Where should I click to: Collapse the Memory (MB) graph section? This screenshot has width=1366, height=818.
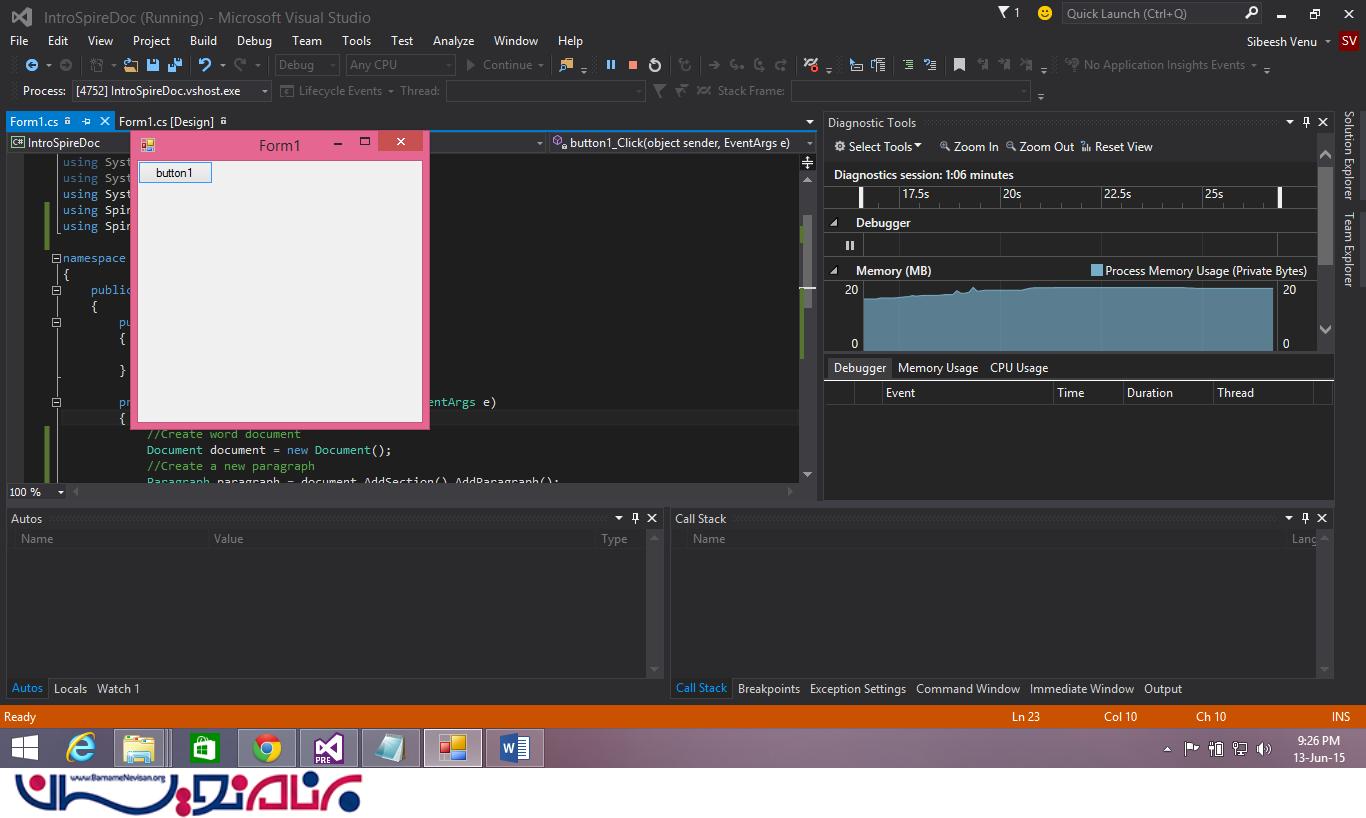point(834,271)
